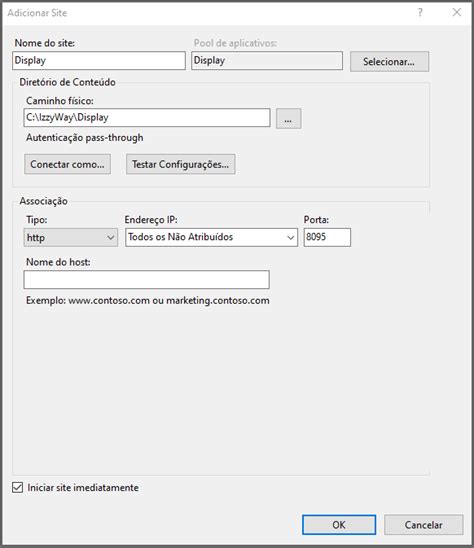This screenshot has height=548, width=474.
Task: Click the Nome do site input field
Action: 99,60
